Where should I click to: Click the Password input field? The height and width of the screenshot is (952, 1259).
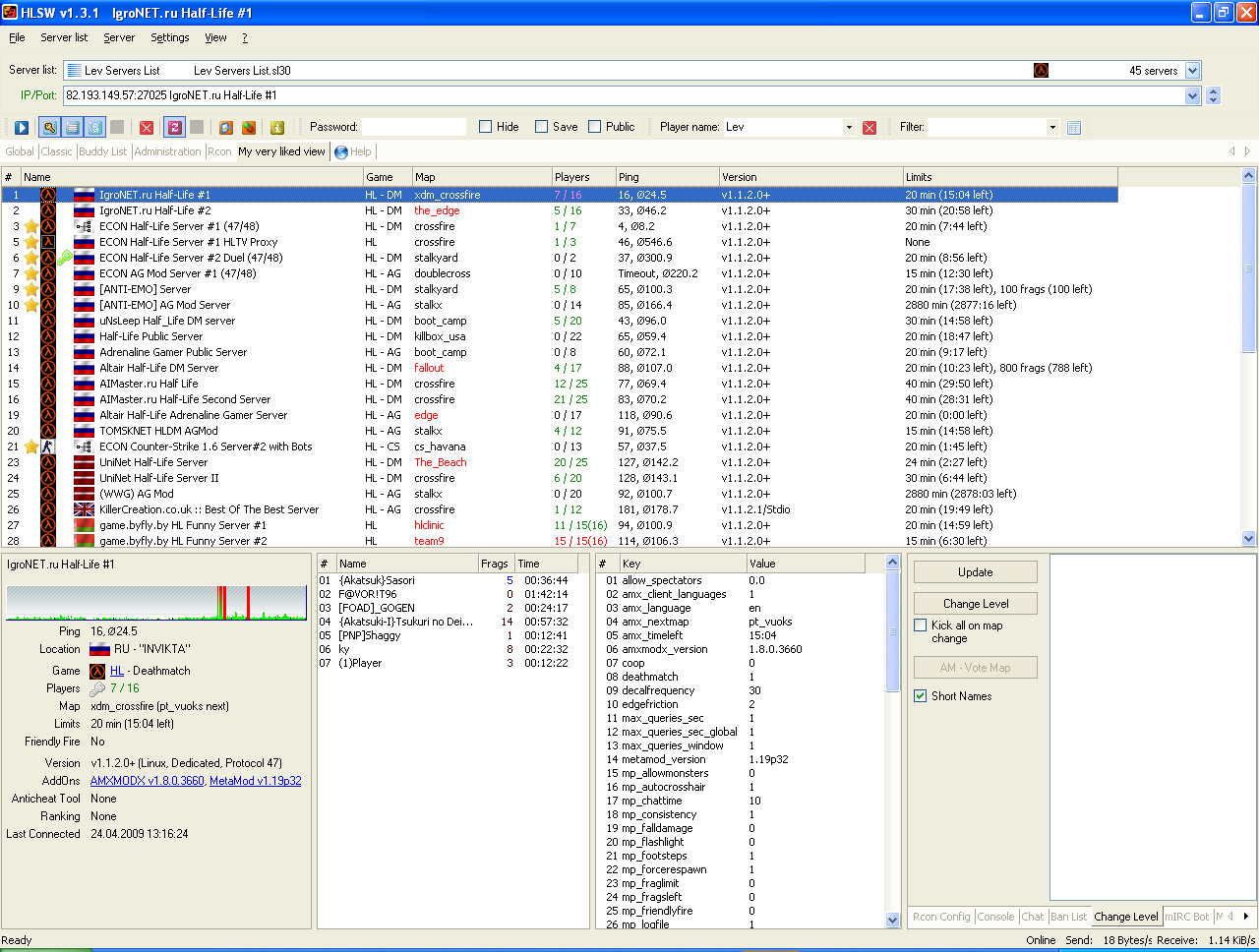pos(413,127)
